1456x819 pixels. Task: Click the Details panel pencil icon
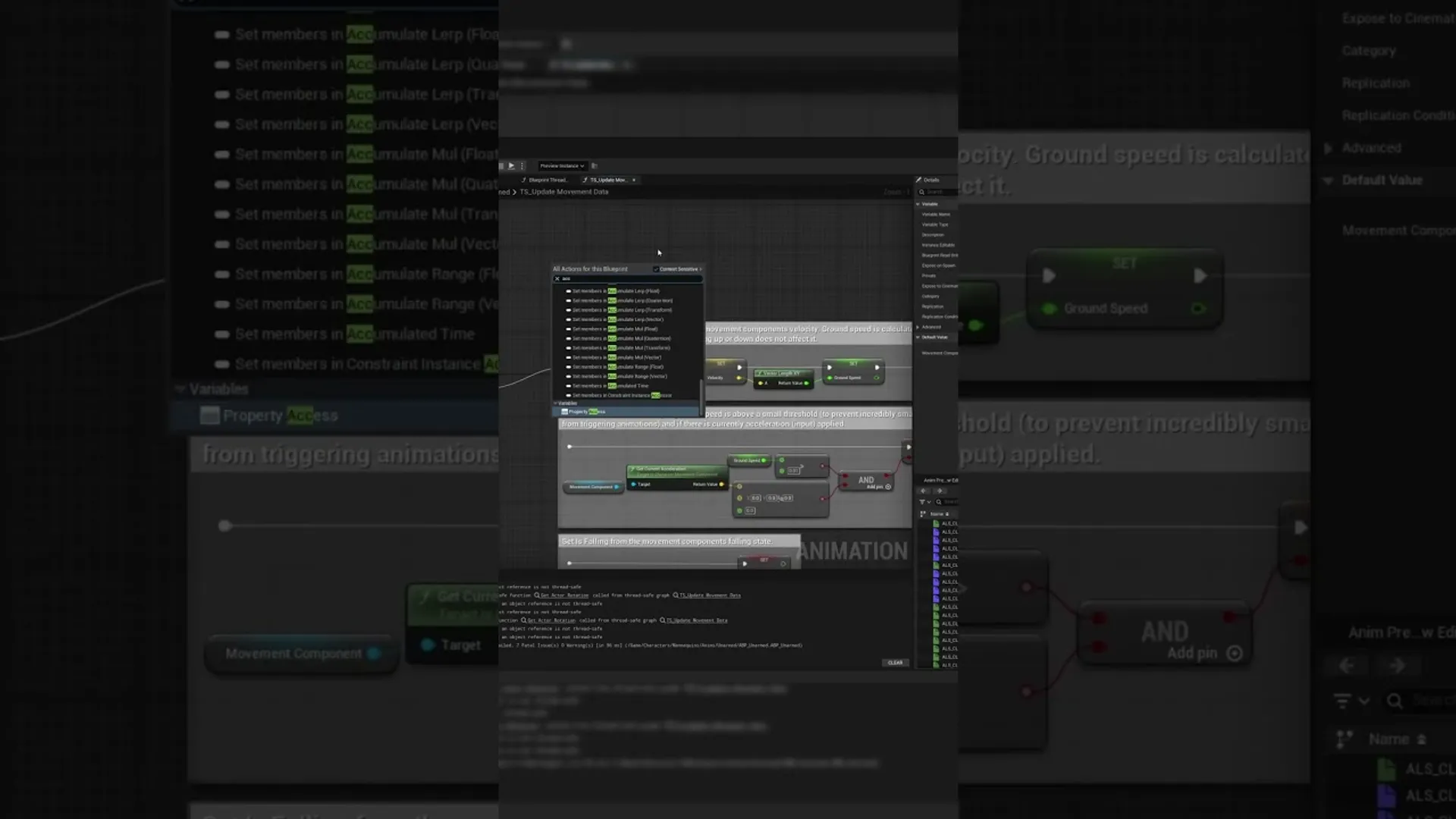point(918,180)
